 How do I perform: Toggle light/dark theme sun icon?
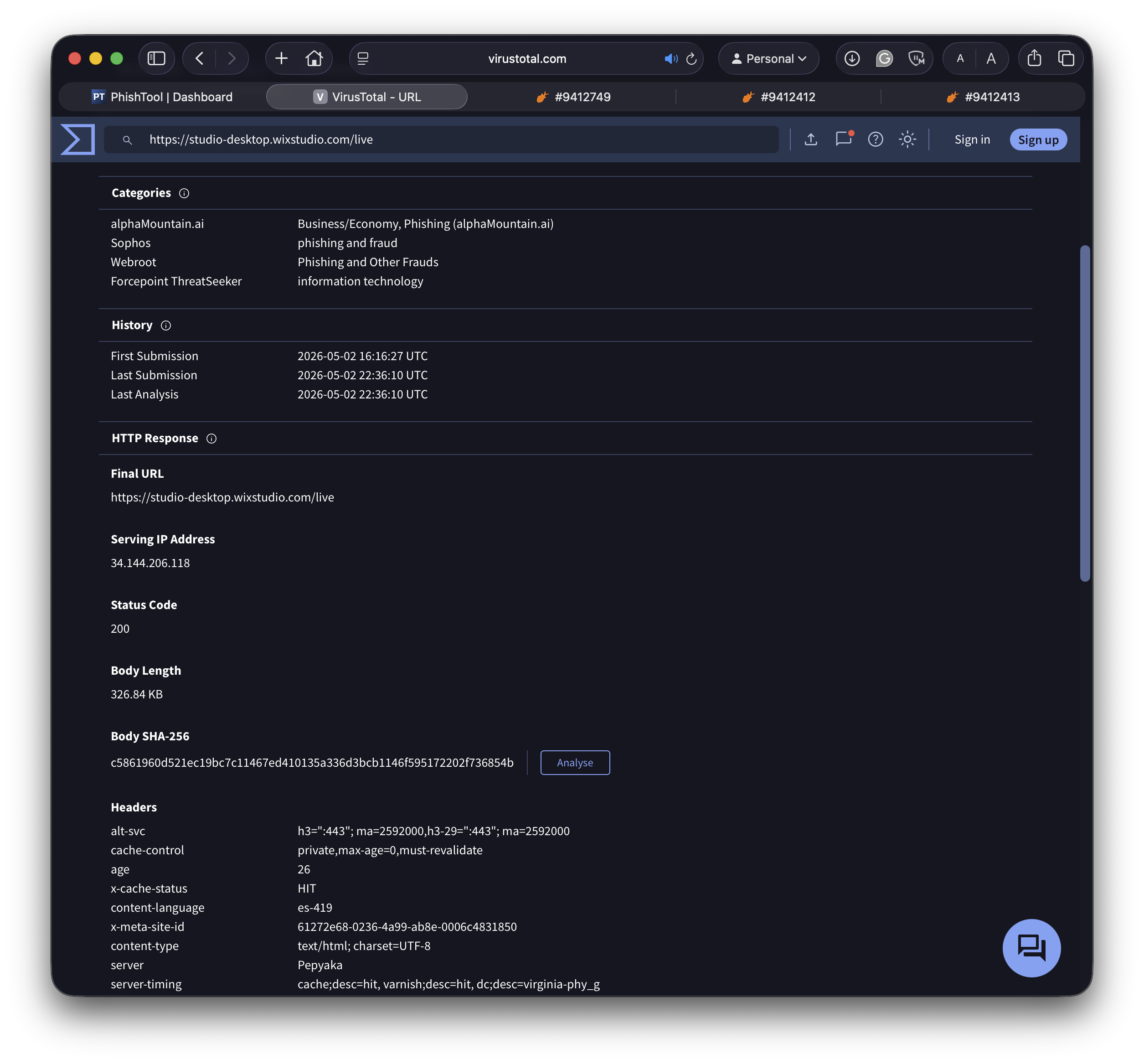(x=907, y=139)
